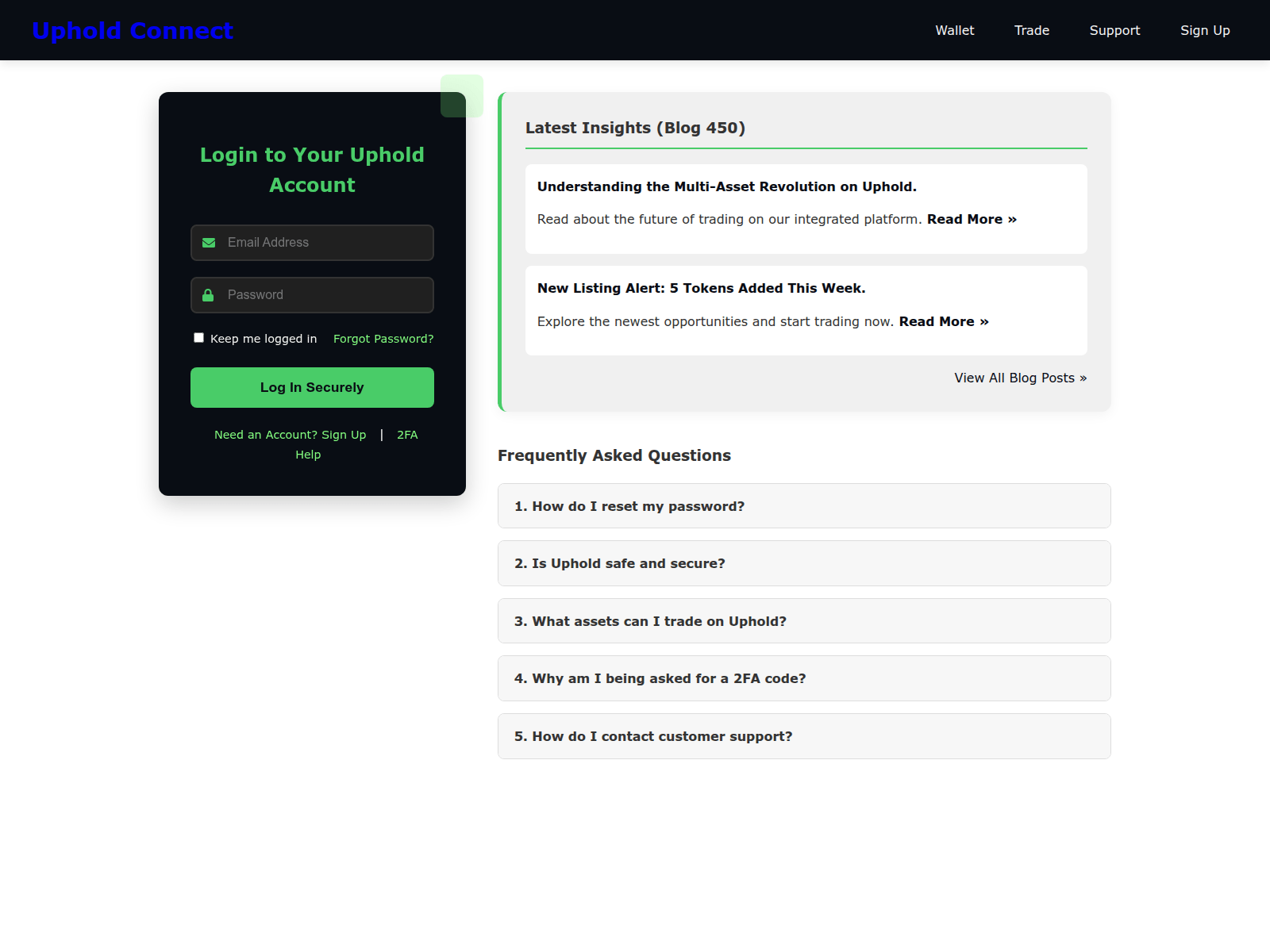Open Support in the top navigation

point(1114,30)
